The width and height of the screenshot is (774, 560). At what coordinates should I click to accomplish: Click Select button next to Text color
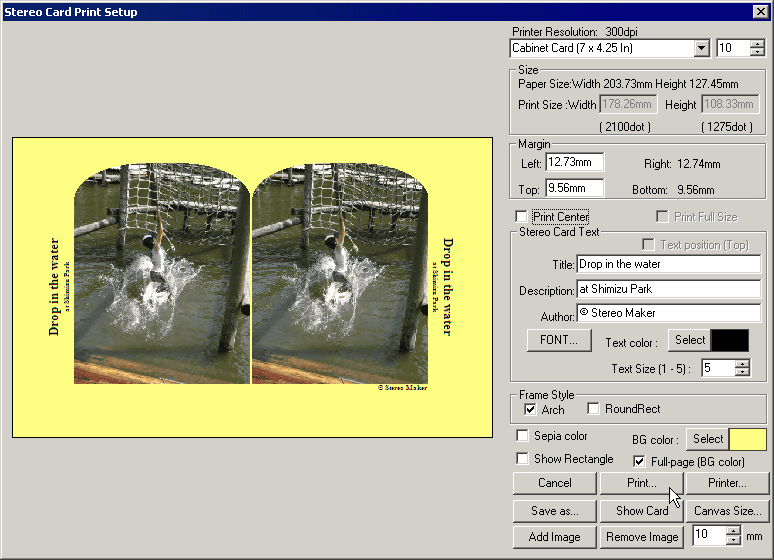[689, 340]
